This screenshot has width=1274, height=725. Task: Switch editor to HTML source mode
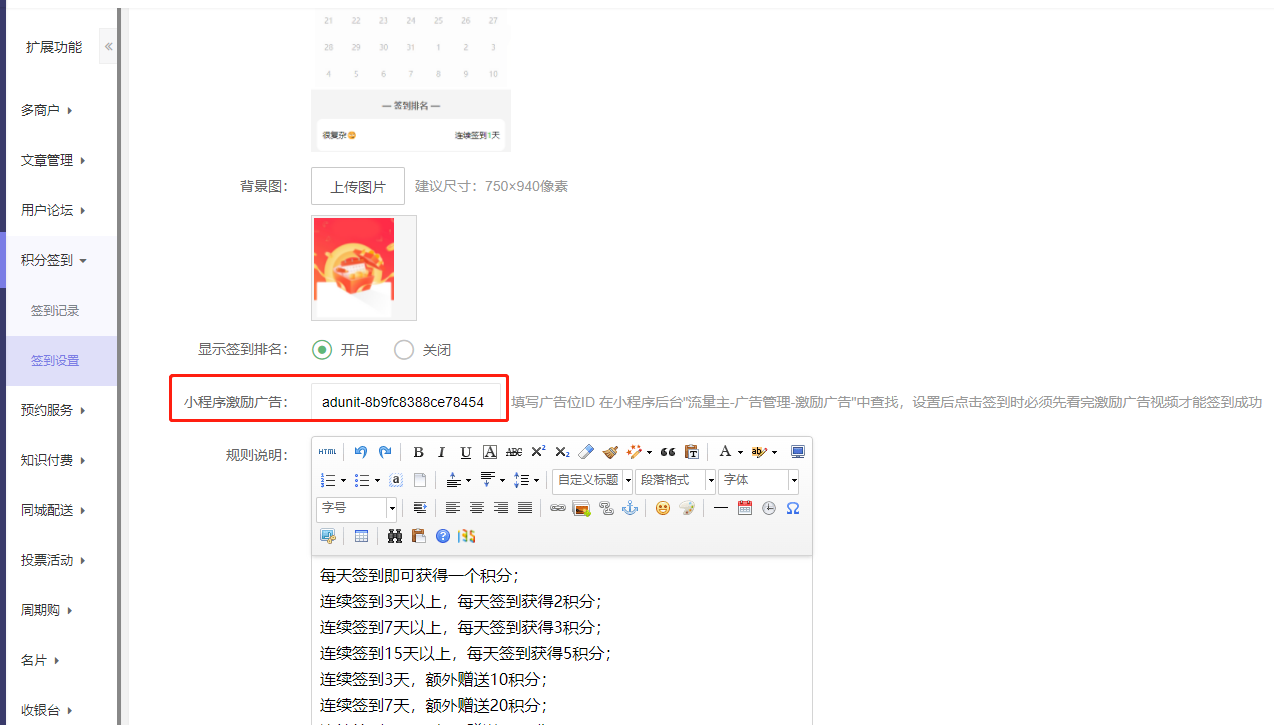click(327, 452)
